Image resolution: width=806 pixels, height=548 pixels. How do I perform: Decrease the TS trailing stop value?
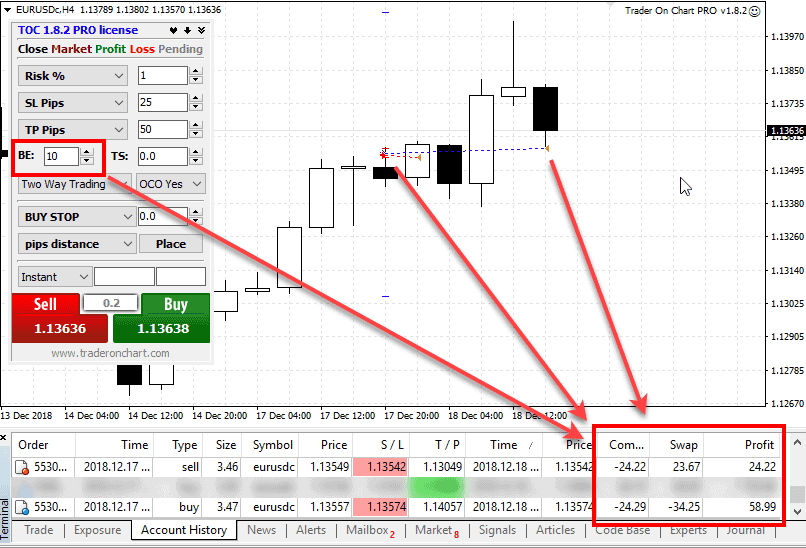[x=195, y=160]
